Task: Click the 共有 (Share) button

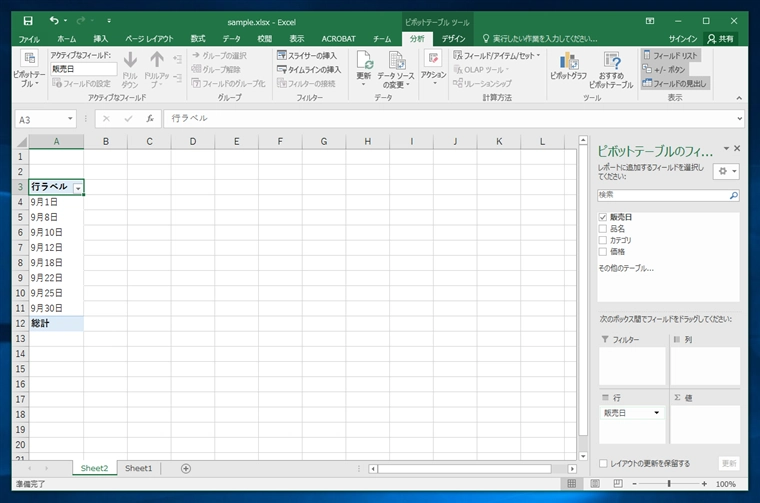Action: pos(720,38)
